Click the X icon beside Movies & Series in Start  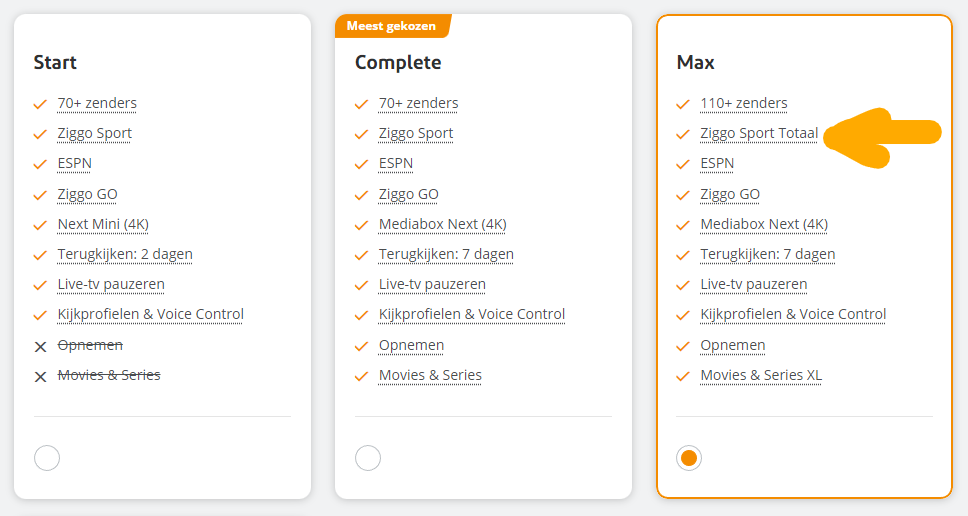(41, 377)
